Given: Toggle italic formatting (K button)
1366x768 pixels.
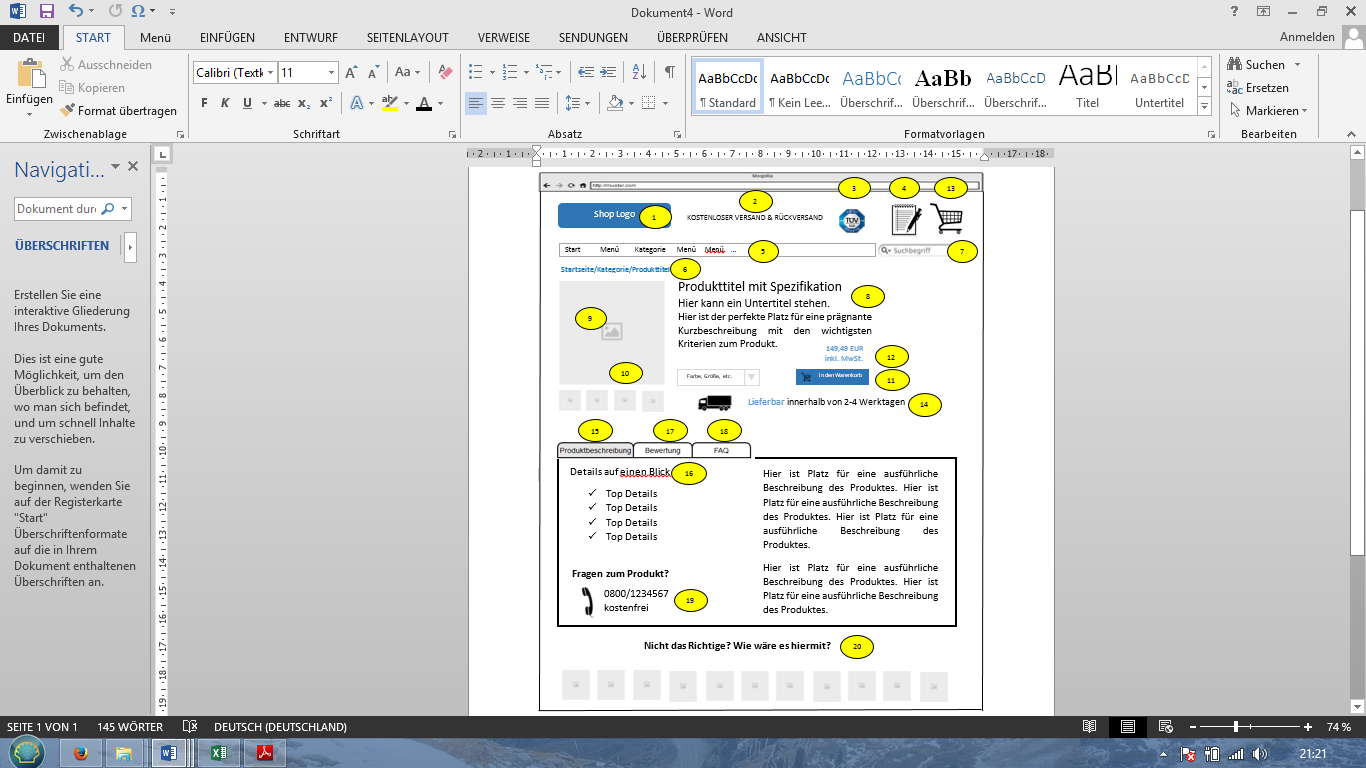Looking at the screenshot, I should coord(225,103).
